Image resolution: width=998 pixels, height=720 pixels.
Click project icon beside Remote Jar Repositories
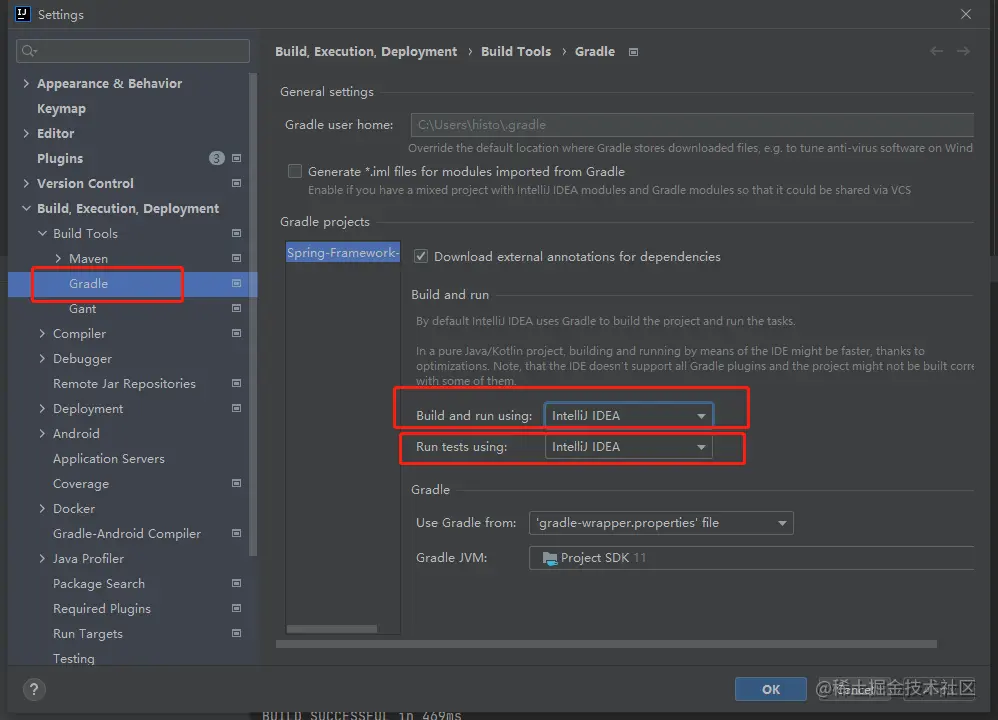click(x=236, y=383)
